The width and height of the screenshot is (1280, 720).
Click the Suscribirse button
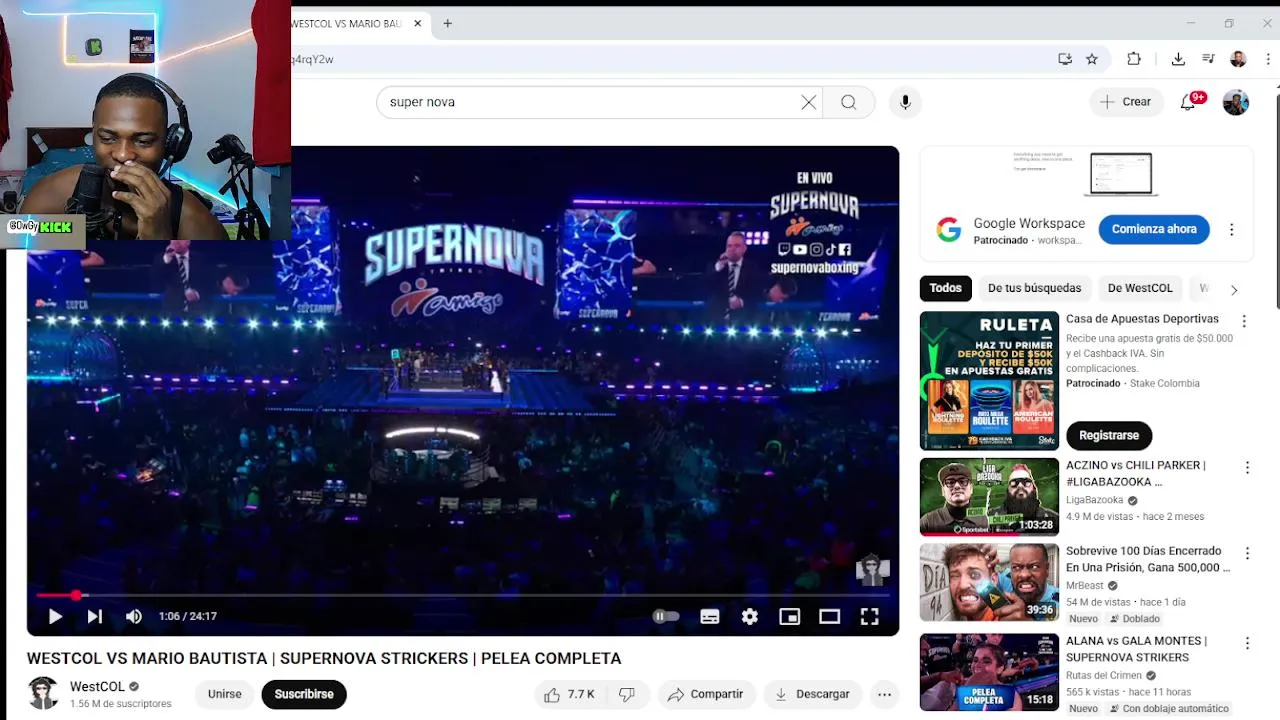point(304,694)
